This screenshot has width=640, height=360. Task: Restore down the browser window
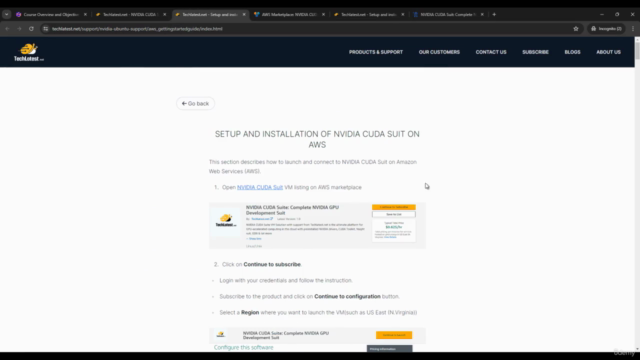tap(617, 14)
